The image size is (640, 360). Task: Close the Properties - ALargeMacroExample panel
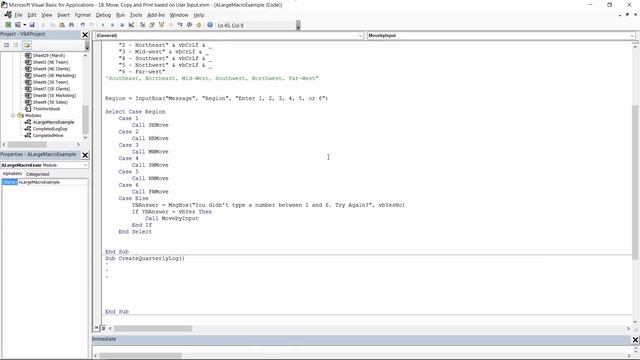[x=85, y=155]
